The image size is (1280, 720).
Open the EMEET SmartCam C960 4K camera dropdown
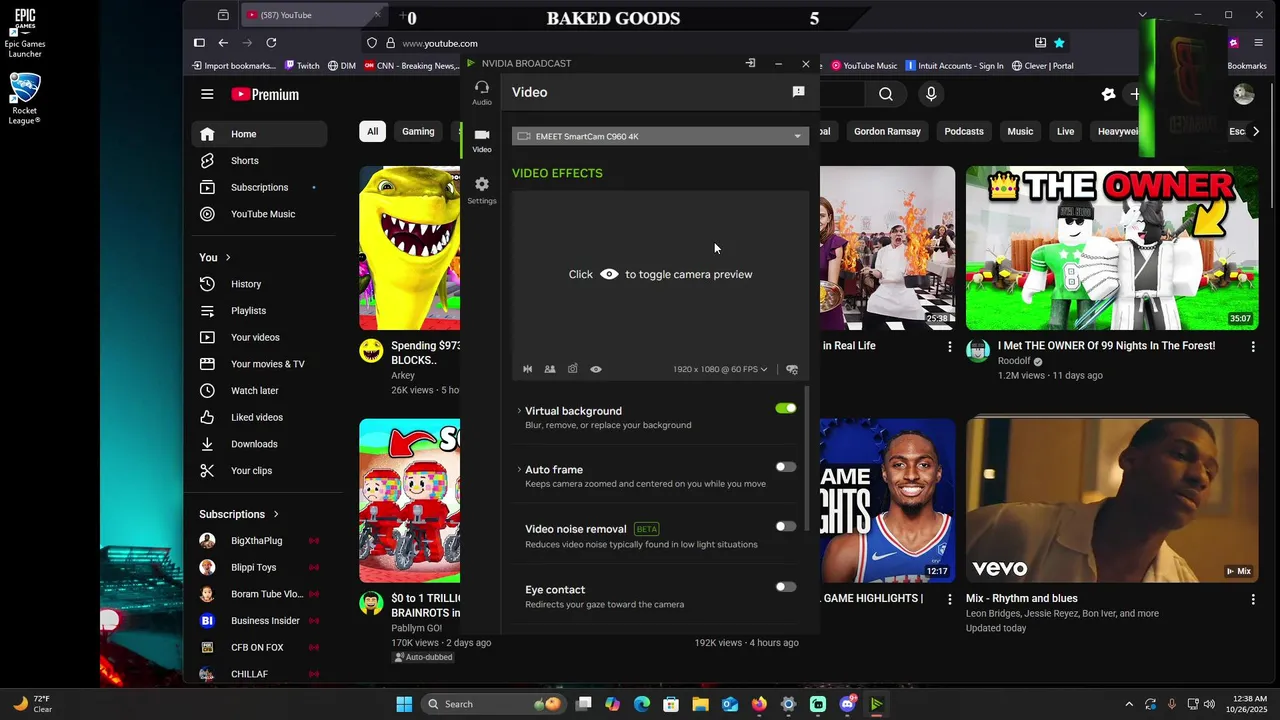tap(660, 136)
